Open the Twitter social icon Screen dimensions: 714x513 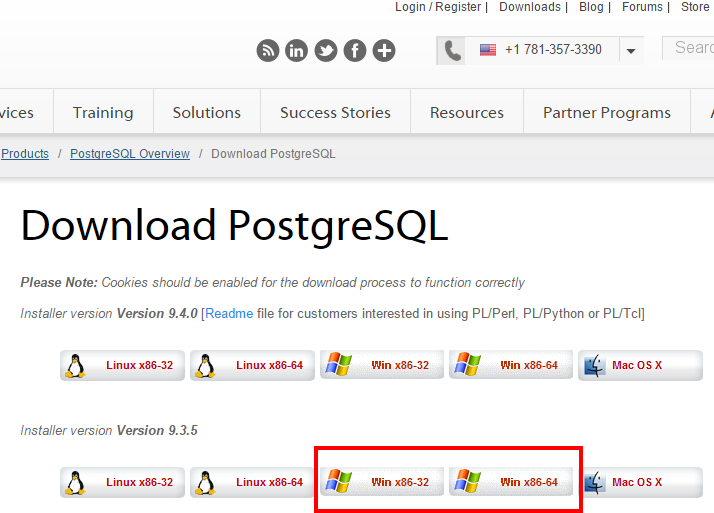[x=326, y=51]
